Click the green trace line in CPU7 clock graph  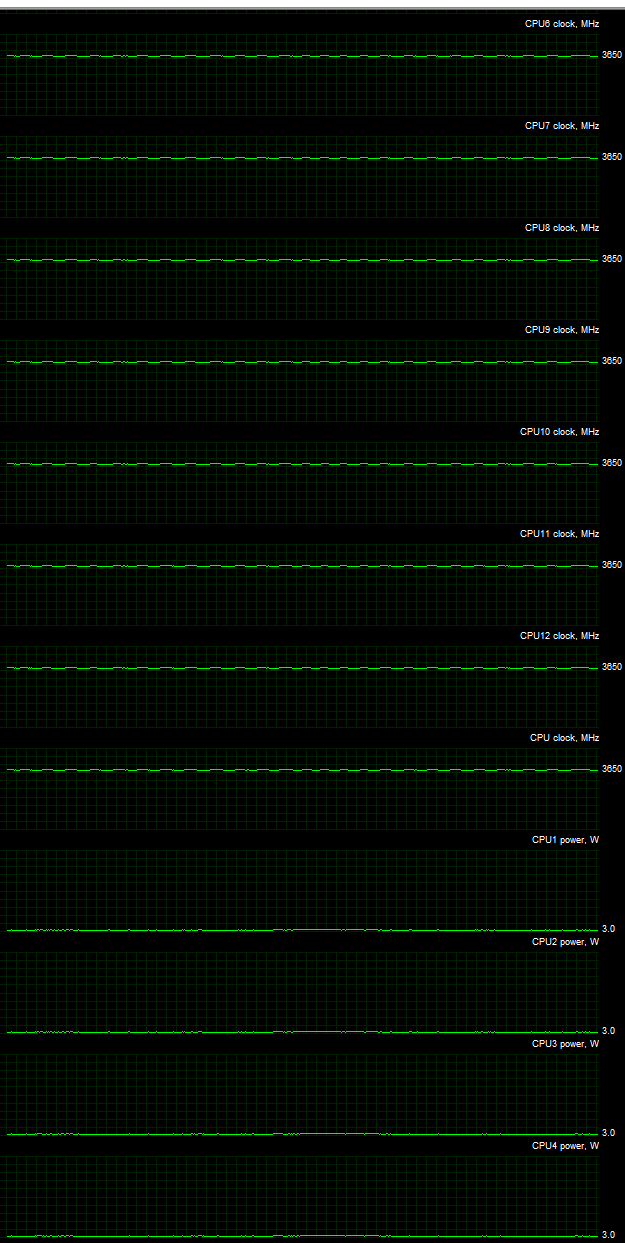point(300,158)
